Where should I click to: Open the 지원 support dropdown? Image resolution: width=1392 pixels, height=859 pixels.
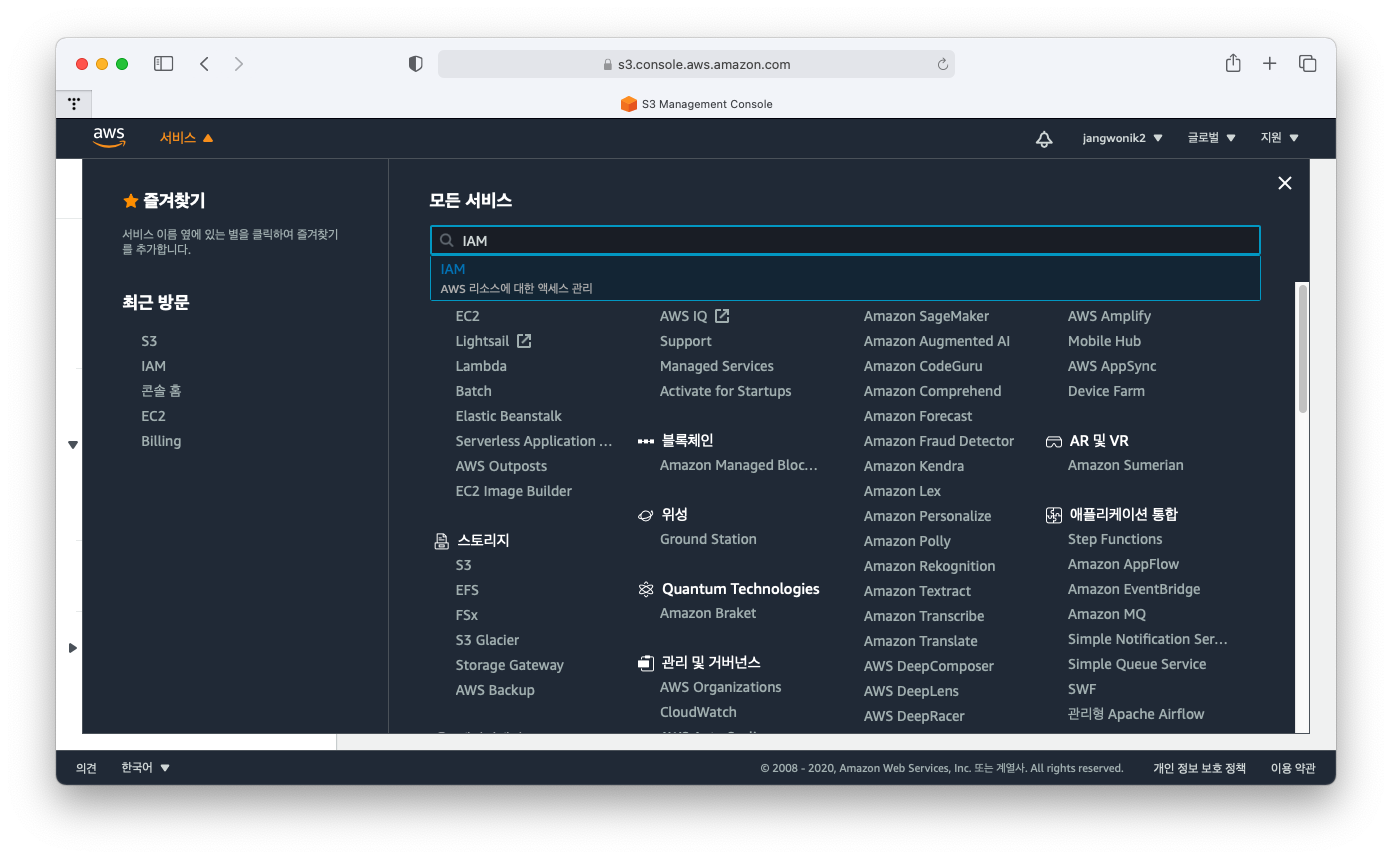(1280, 138)
